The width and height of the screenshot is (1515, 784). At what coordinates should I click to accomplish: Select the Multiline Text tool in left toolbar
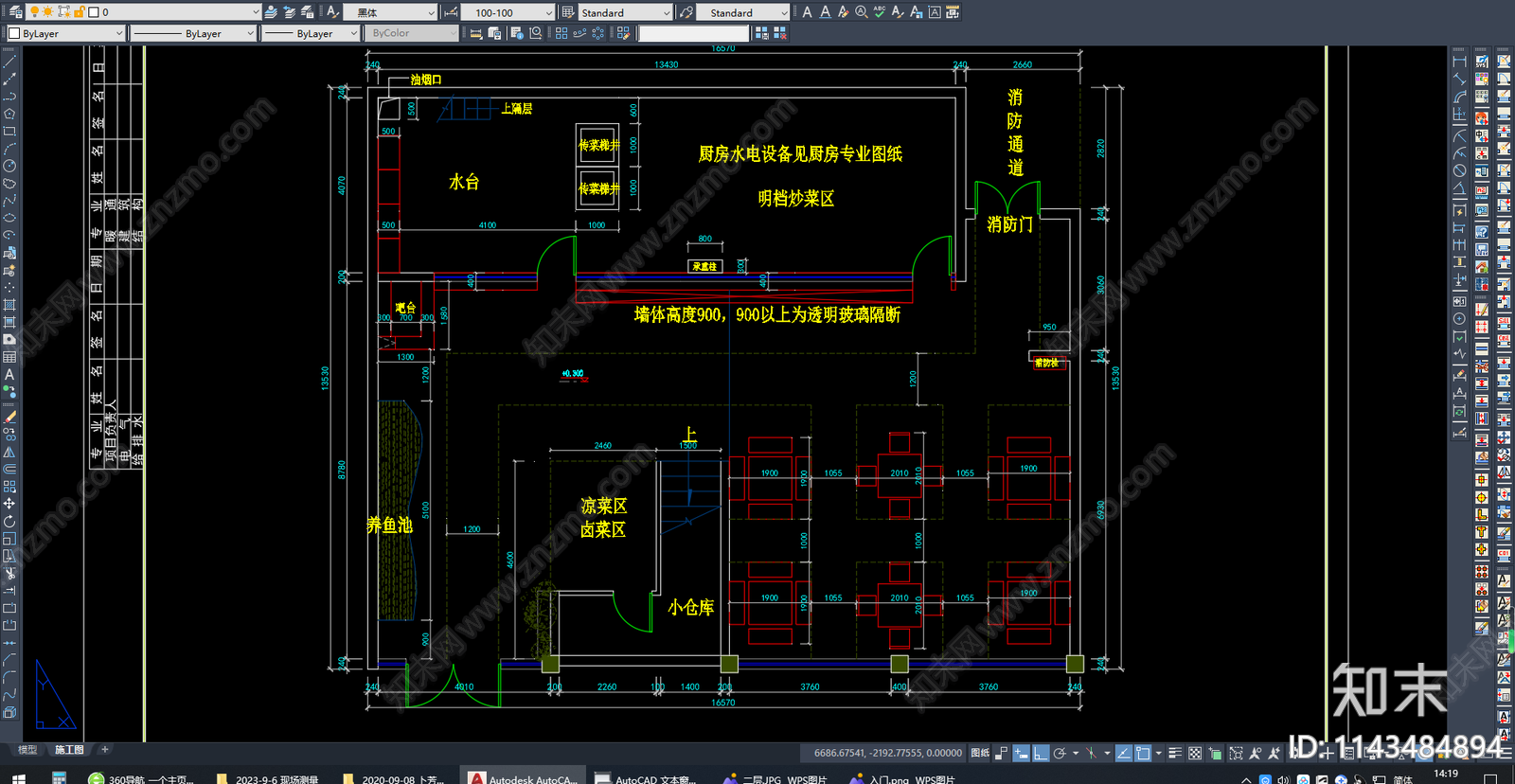tap(9, 374)
